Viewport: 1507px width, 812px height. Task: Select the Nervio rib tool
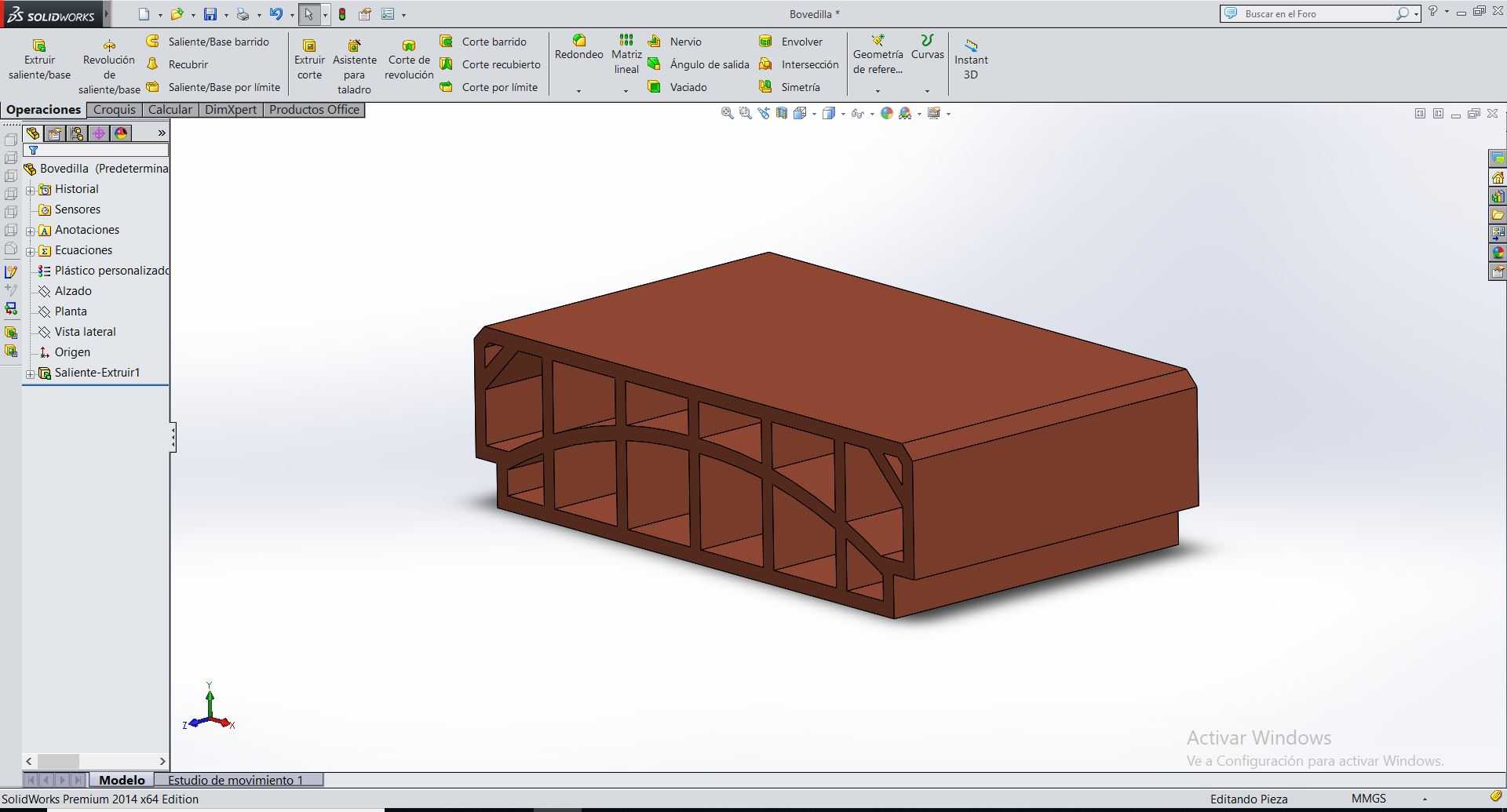[675, 42]
